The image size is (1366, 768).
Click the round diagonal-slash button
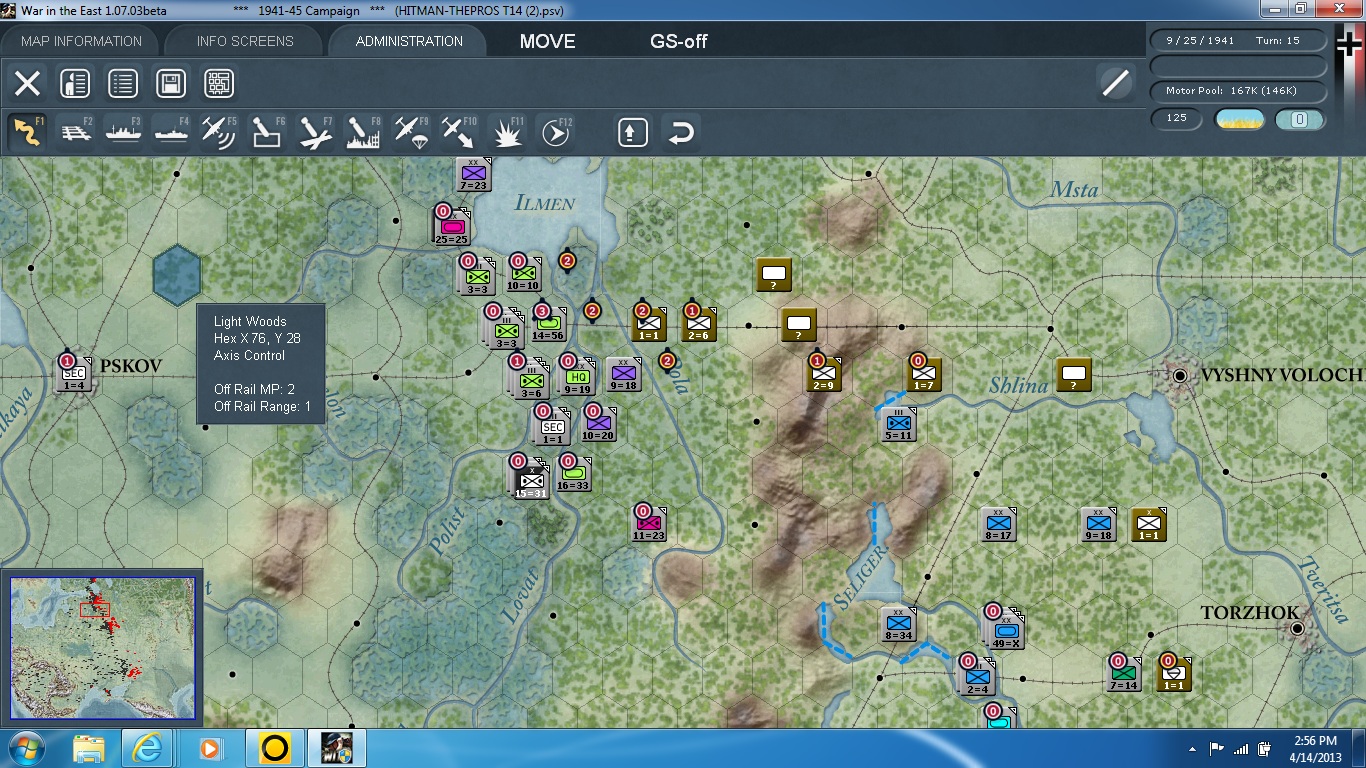pyautogui.click(x=1115, y=83)
